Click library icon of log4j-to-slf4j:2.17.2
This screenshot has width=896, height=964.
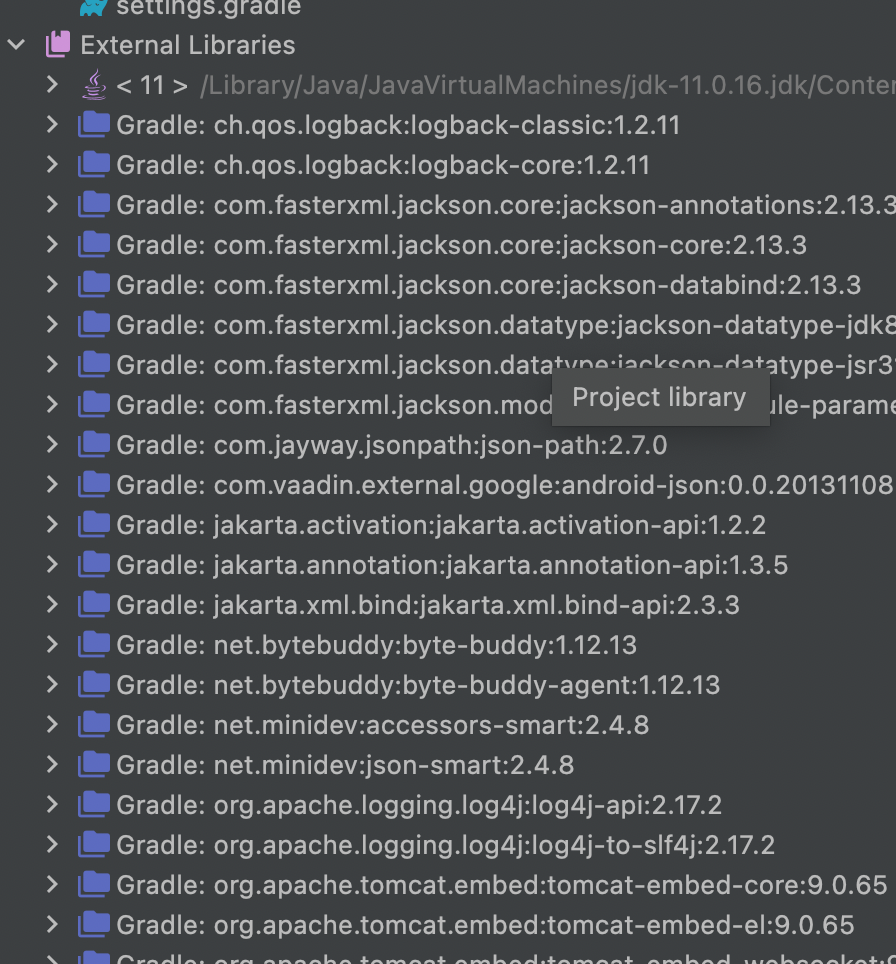pyautogui.click(x=94, y=844)
